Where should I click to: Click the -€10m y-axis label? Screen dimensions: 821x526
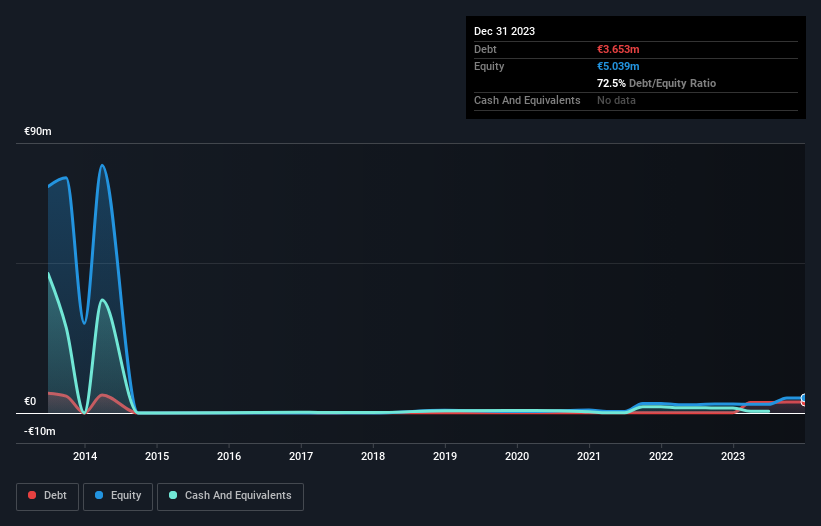pos(40,431)
